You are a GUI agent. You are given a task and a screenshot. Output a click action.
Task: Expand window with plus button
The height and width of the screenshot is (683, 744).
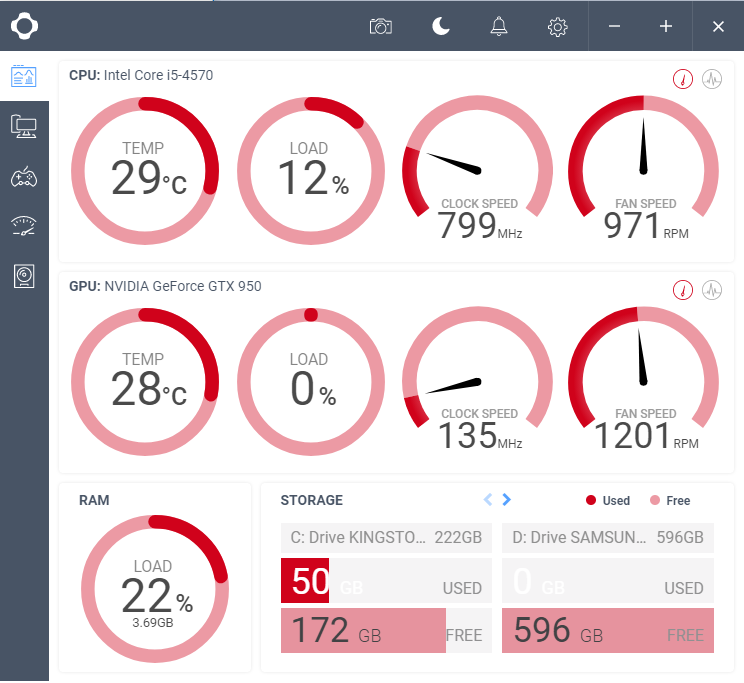point(666,26)
